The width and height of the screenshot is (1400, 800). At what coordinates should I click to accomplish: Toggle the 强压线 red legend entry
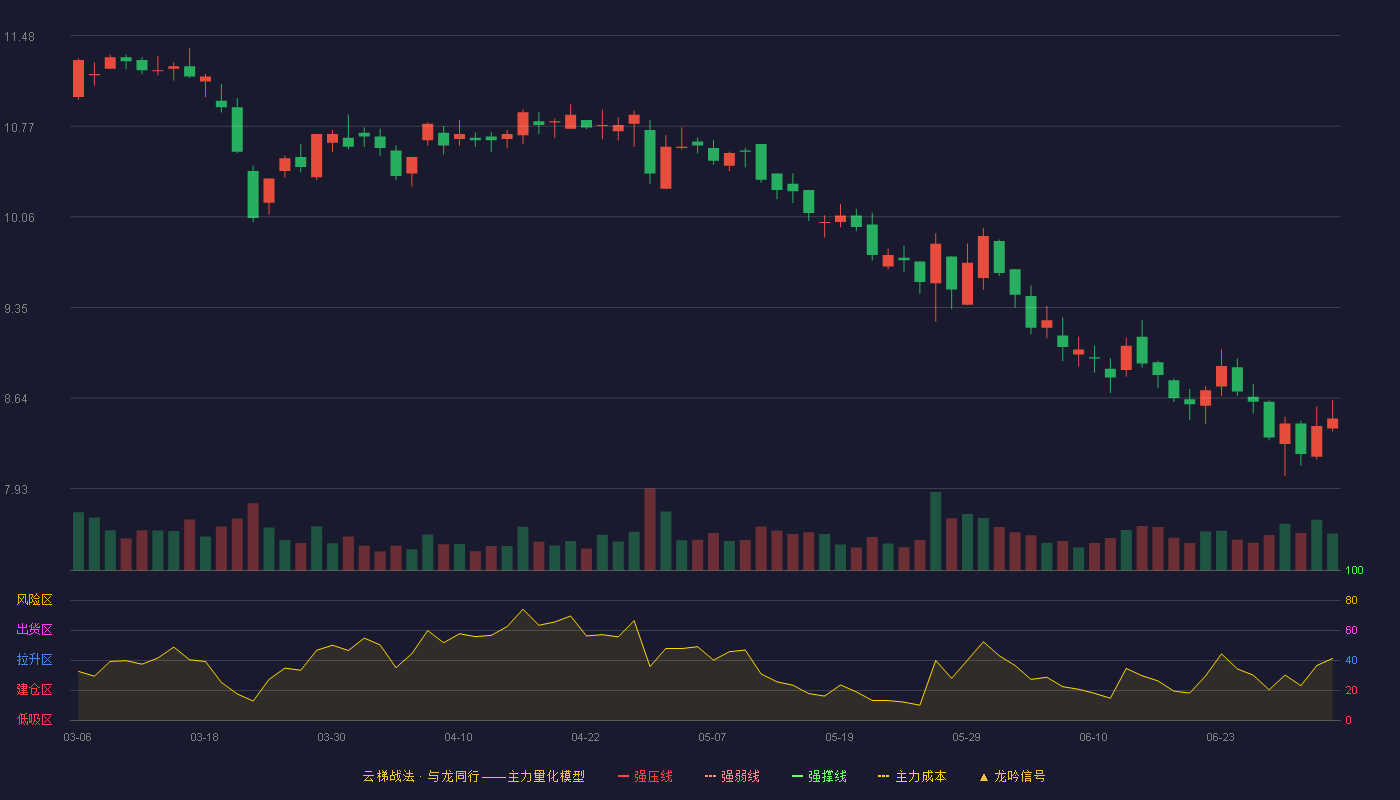coord(645,776)
